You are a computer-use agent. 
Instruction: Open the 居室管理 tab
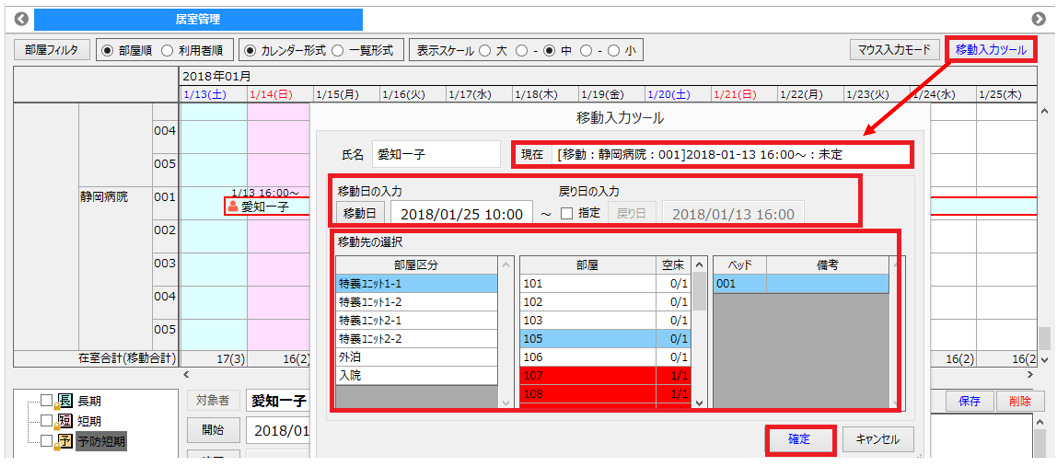[198, 20]
